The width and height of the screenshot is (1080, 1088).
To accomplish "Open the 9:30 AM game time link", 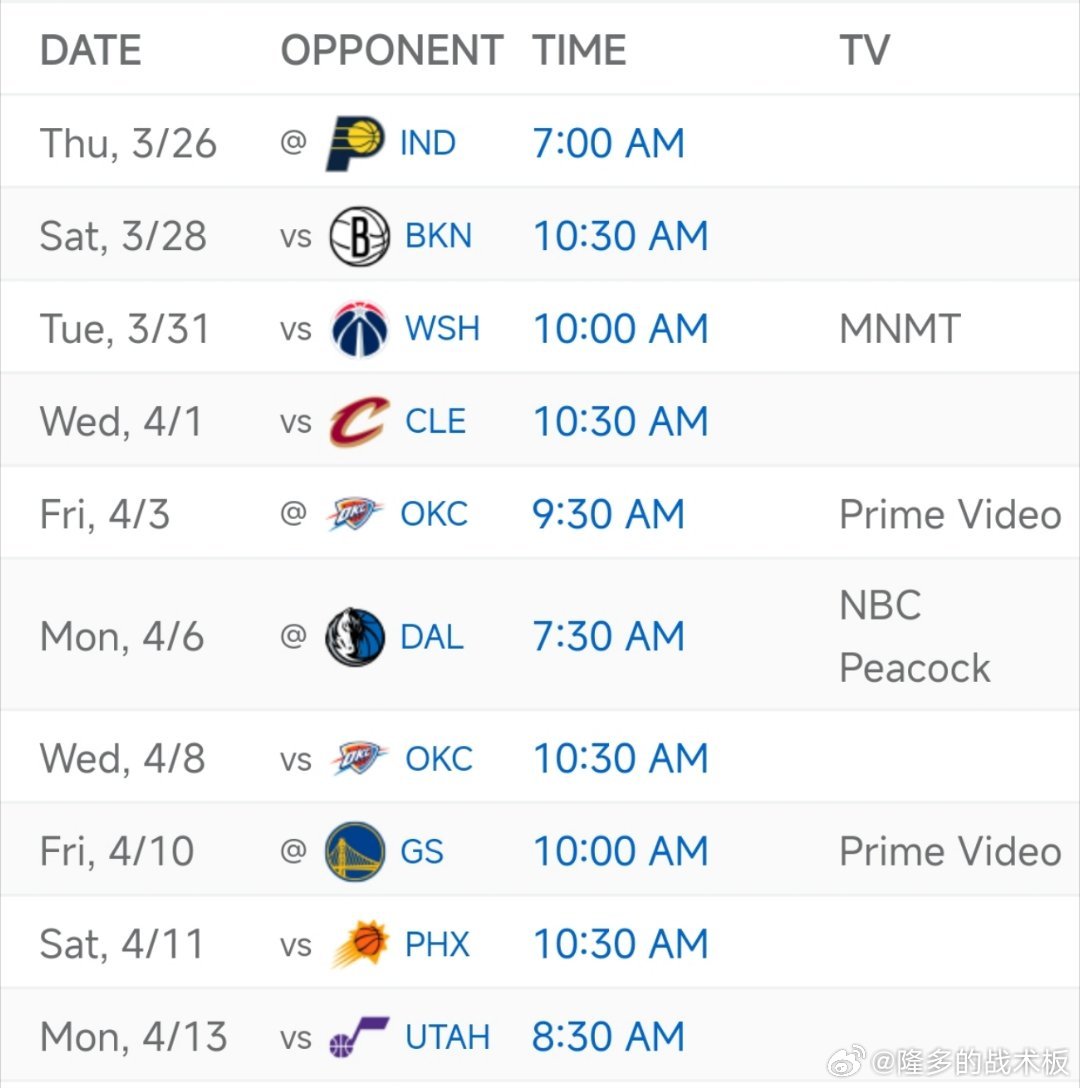I will click(608, 514).
